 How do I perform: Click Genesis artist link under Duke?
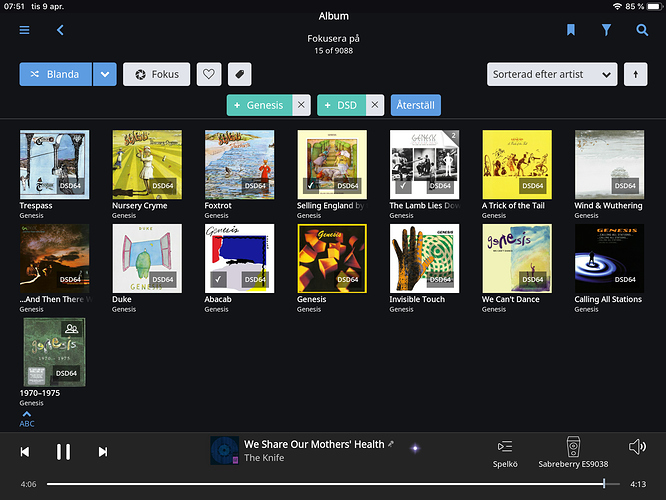click(x=124, y=309)
